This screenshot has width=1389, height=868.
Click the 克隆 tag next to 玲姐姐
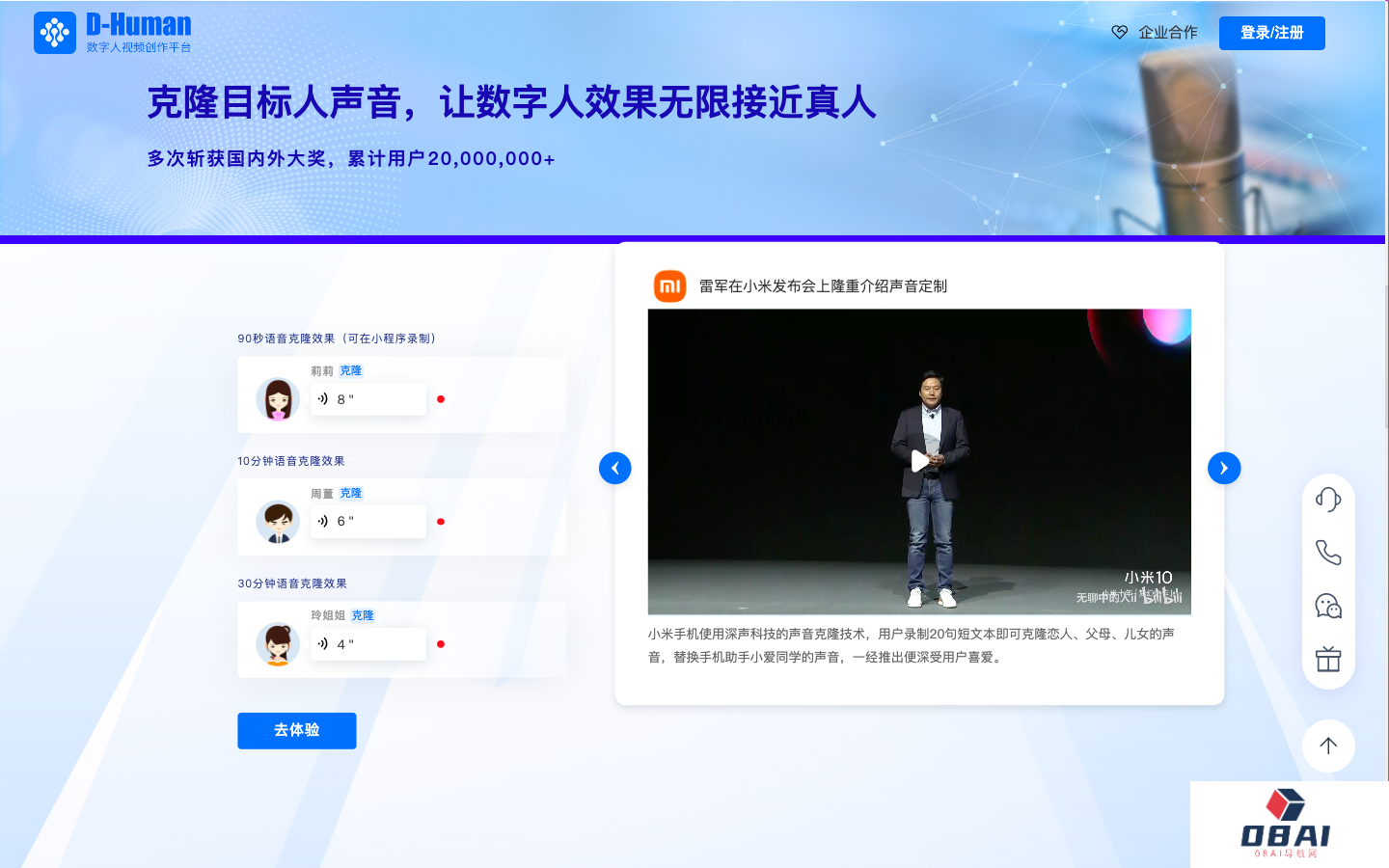click(362, 615)
